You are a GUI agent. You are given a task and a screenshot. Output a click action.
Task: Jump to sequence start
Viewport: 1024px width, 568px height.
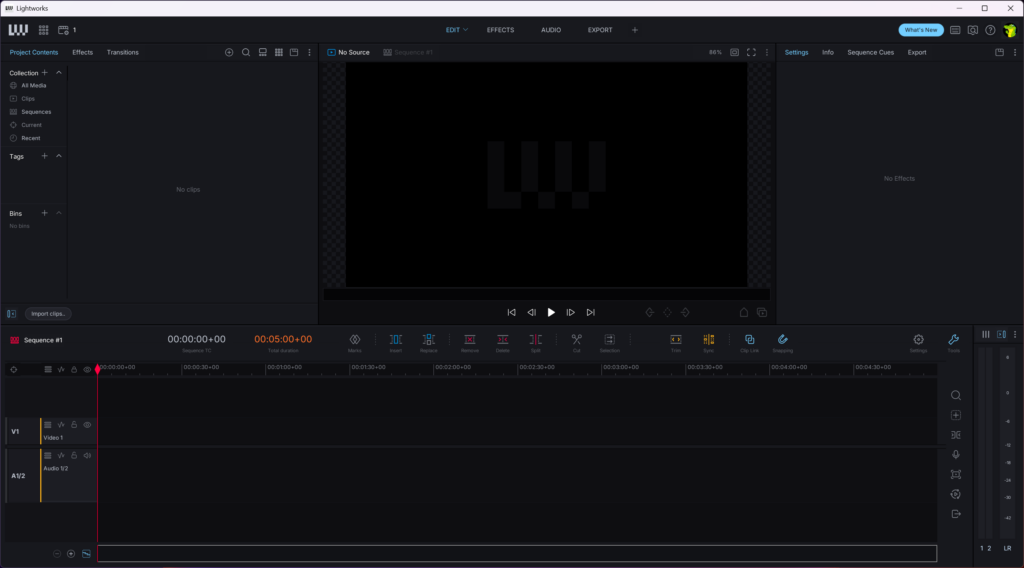point(511,313)
